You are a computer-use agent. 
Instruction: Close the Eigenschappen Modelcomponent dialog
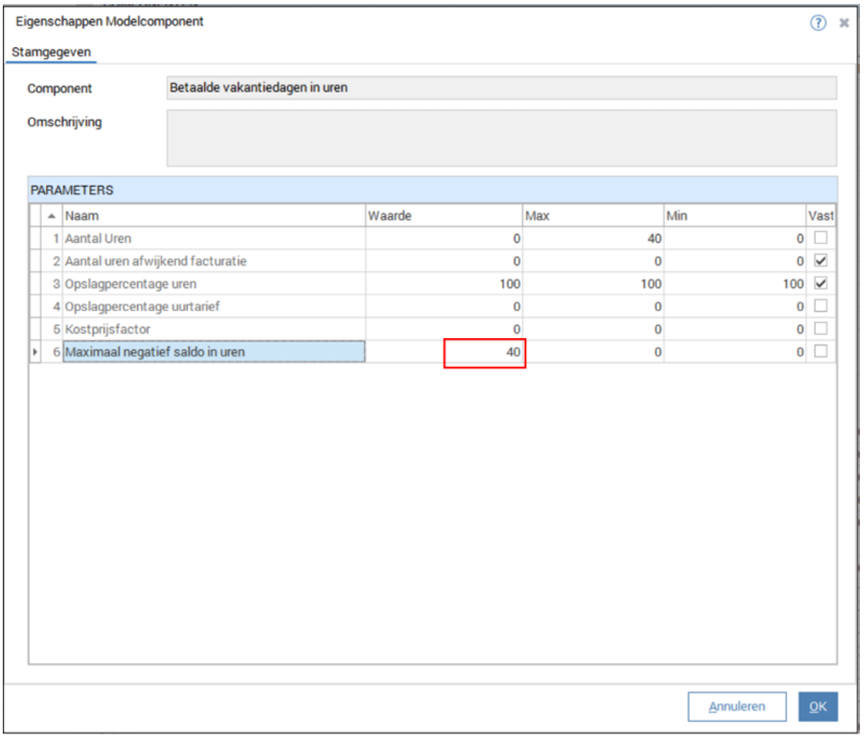(x=844, y=23)
